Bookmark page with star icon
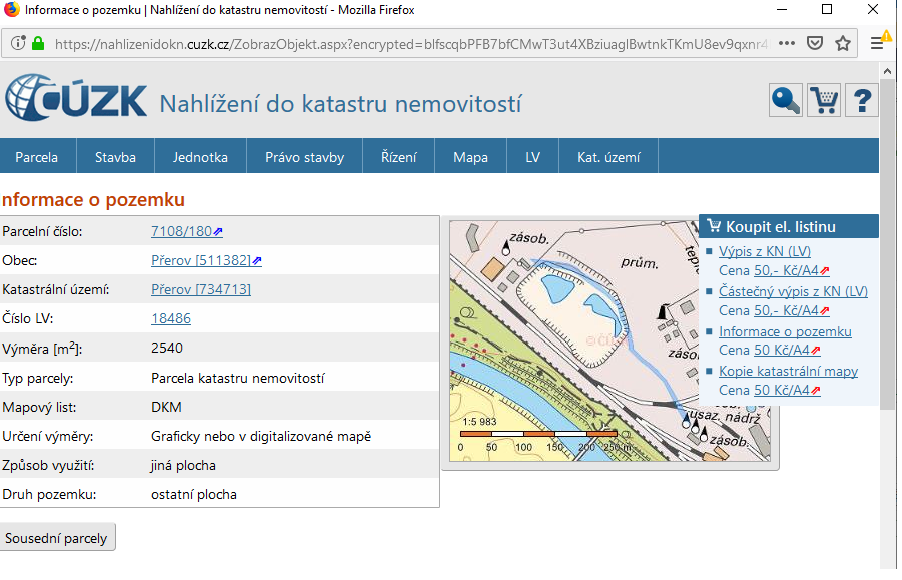Viewport: 902px width, 580px height. [x=842, y=44]
